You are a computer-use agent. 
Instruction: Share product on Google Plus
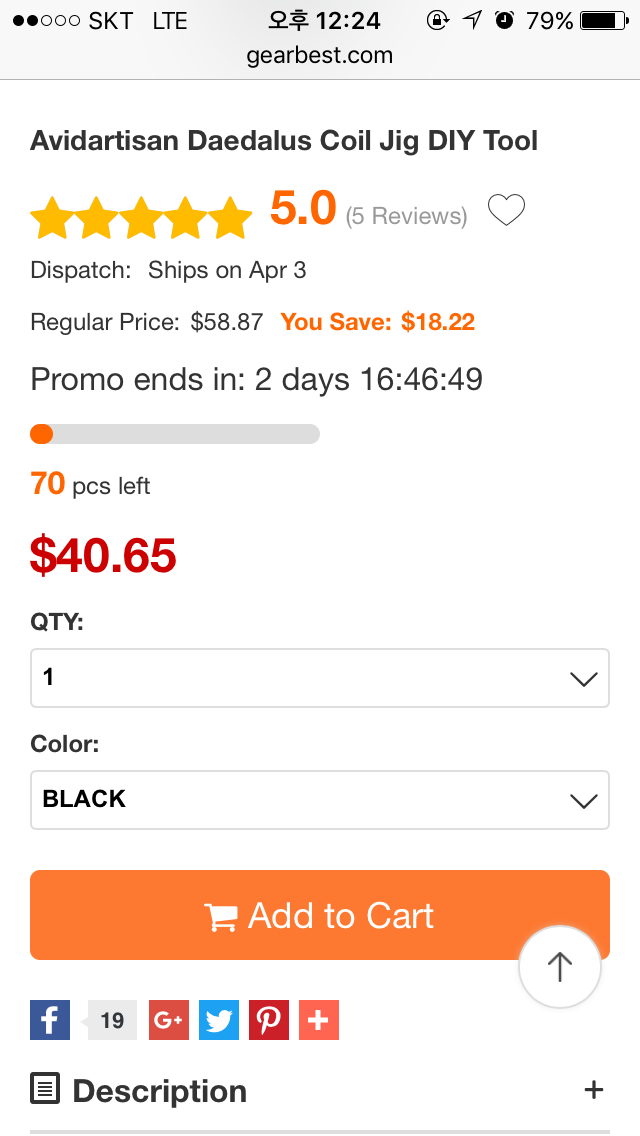tap(169, 1020)
